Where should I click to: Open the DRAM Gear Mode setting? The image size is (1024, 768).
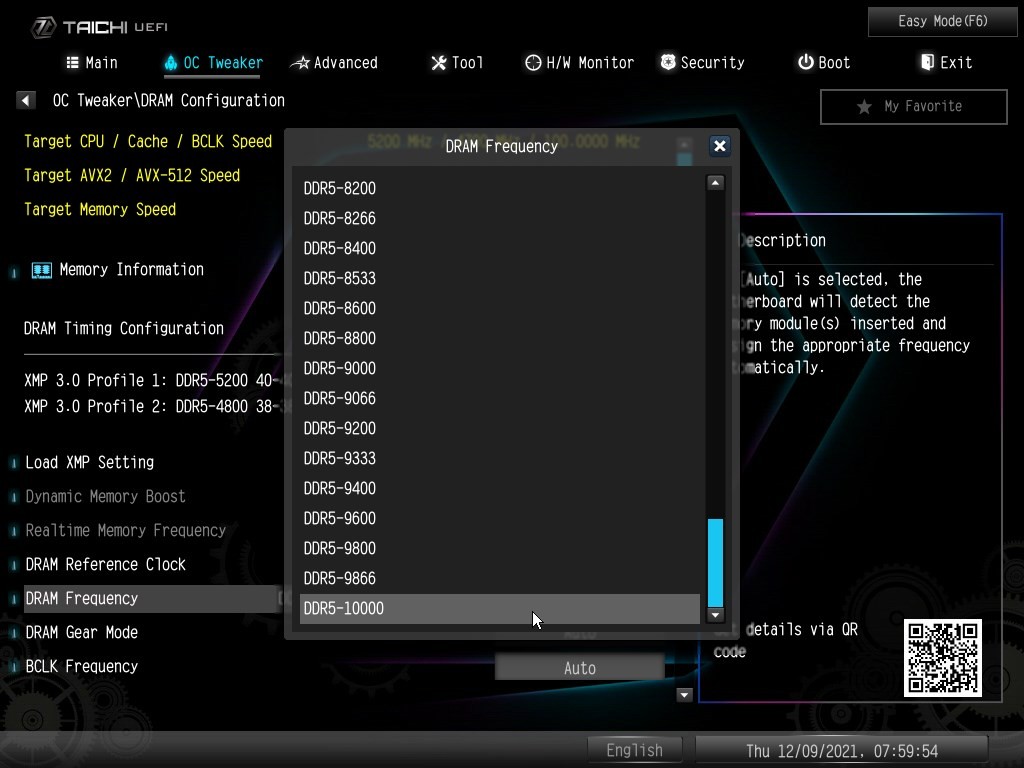pos(82,632)
